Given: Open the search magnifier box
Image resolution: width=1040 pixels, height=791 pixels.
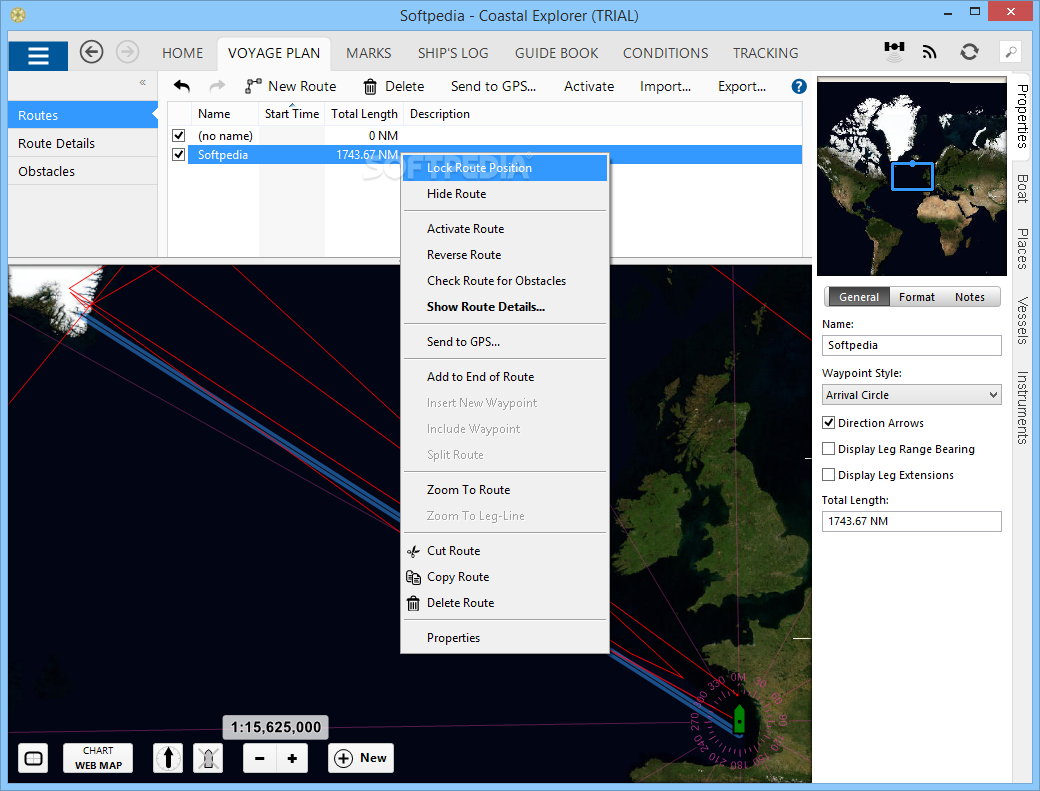Looking at the screenshot, I should click(1011, 52).
